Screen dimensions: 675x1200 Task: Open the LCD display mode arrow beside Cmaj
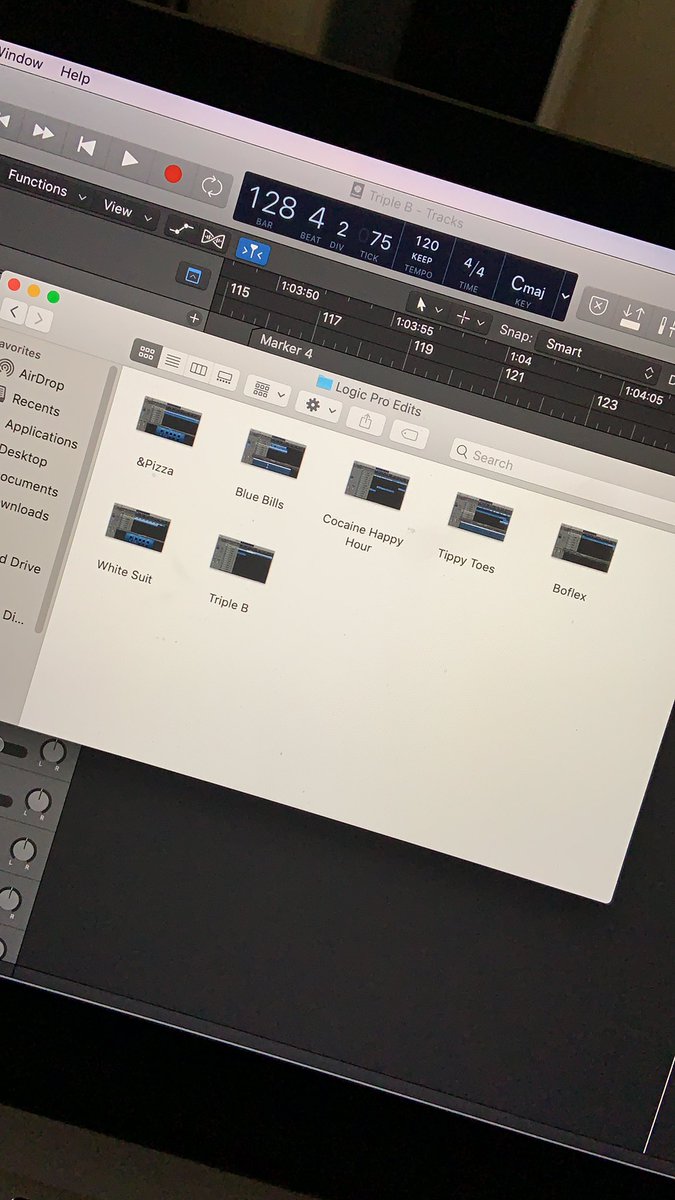click(566, 295)
